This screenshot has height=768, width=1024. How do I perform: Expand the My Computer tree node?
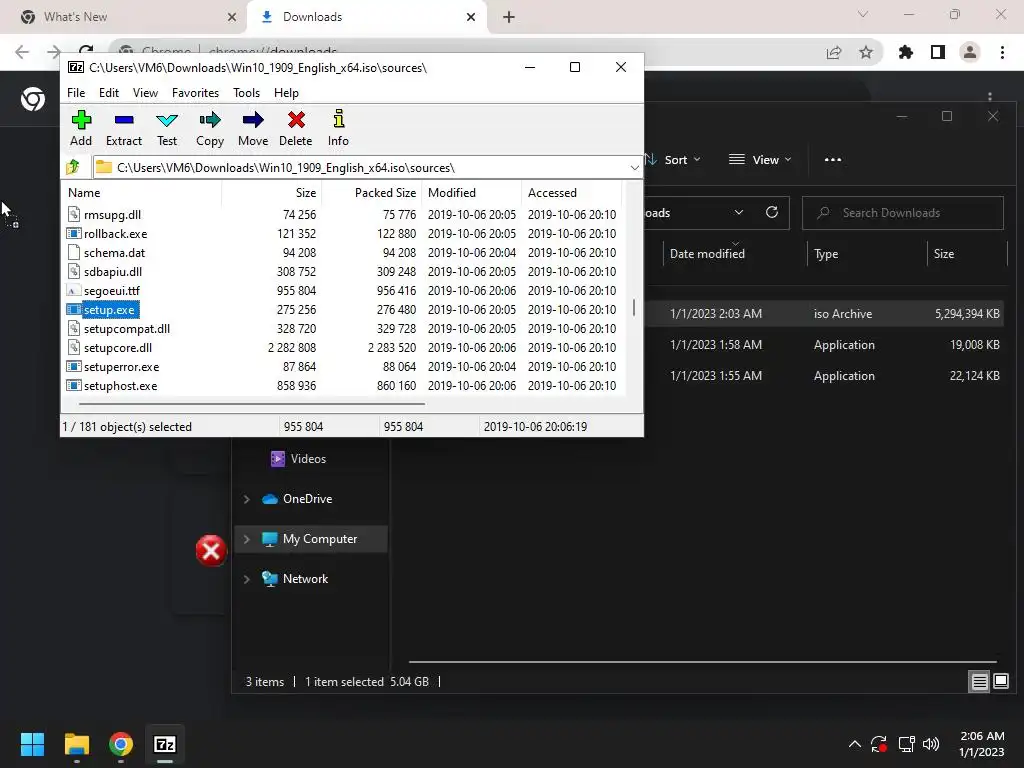pyautogui.click(x=246, y=539)
